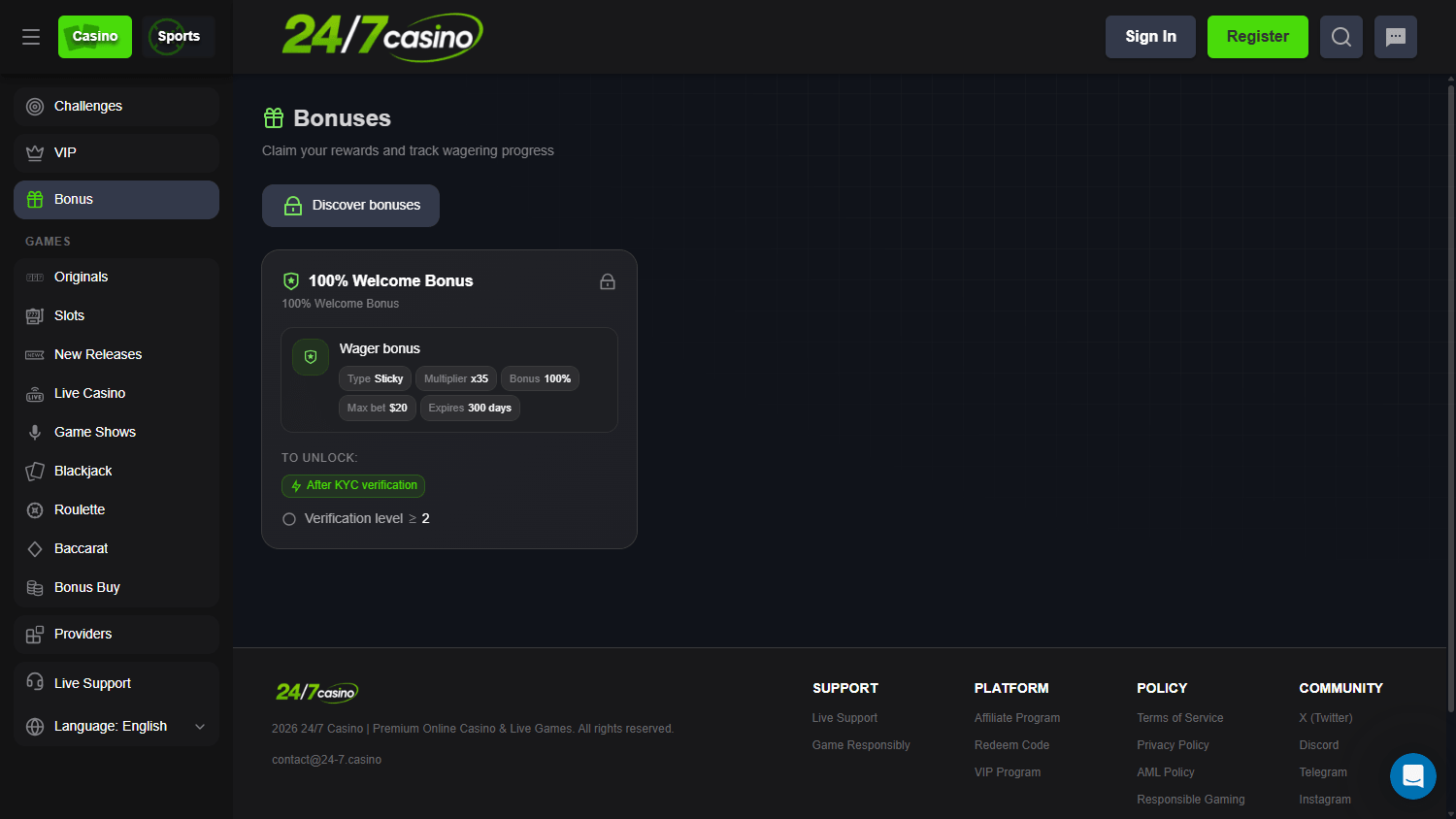Open the VIP menu item
Image resolution: width=1456 pixels, height=819 pixels.
click(116, 153)
